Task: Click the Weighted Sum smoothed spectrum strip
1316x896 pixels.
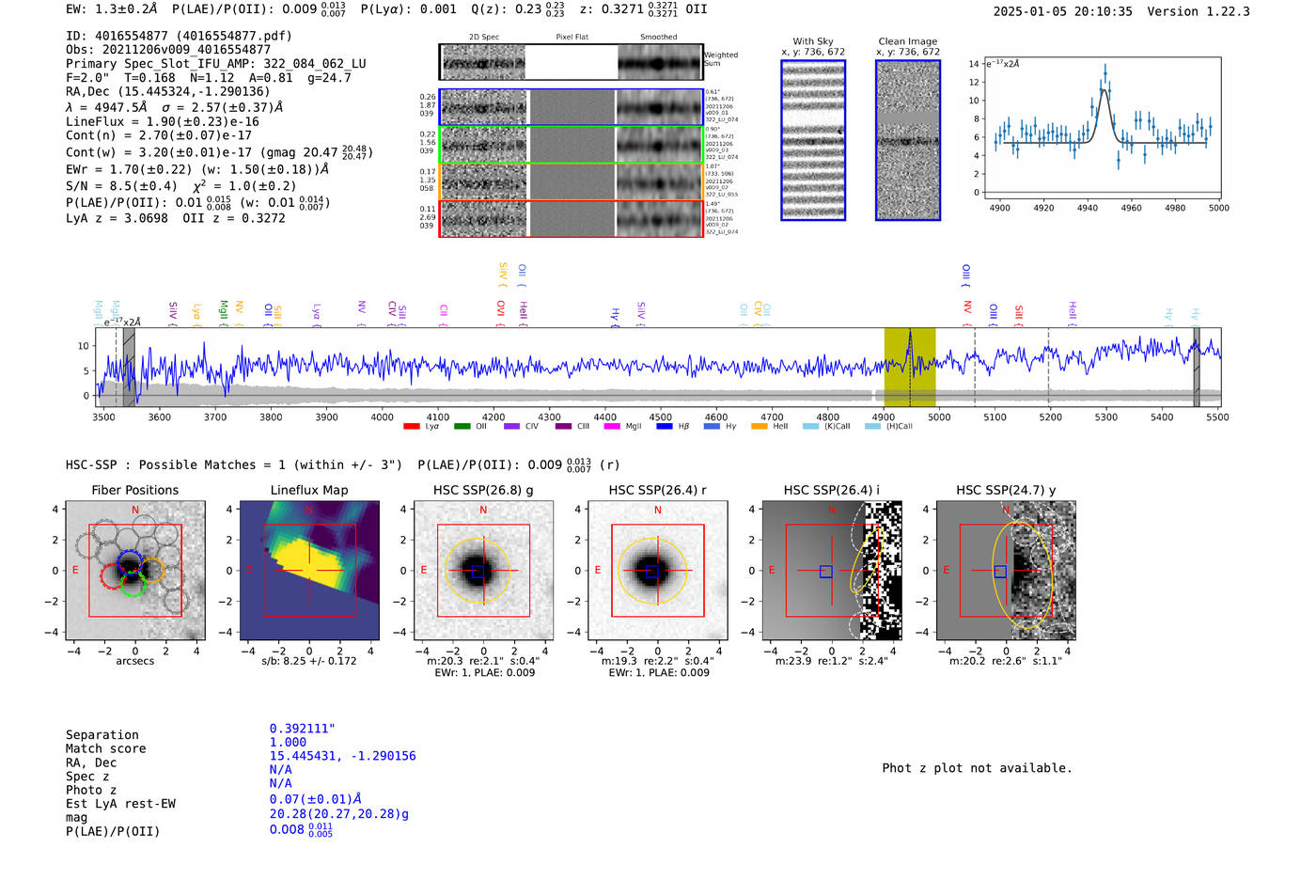Action: click(660, 63)
